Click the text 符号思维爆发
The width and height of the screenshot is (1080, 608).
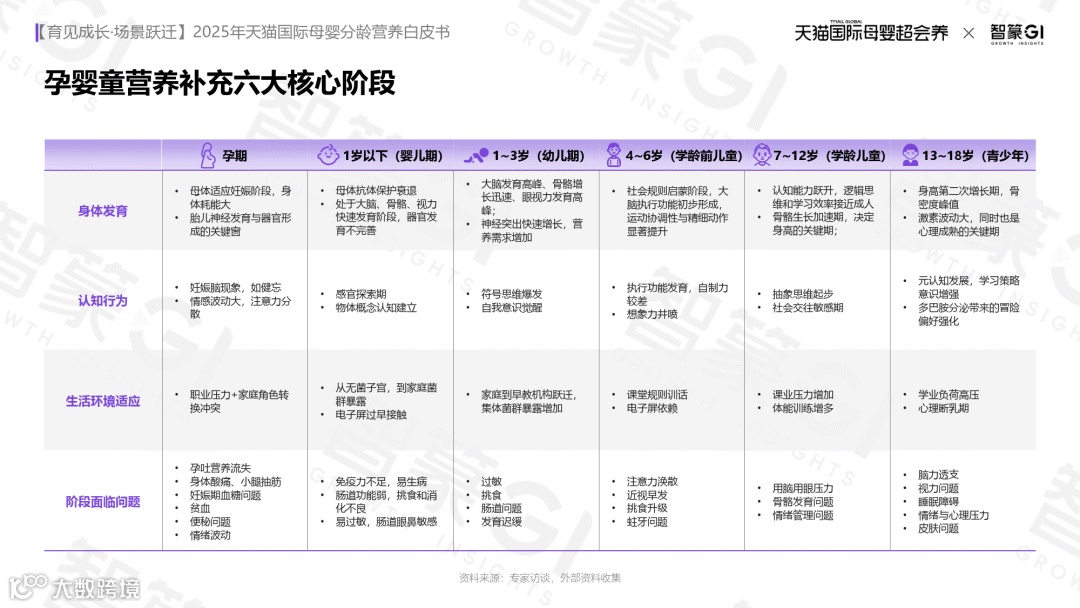511,294
